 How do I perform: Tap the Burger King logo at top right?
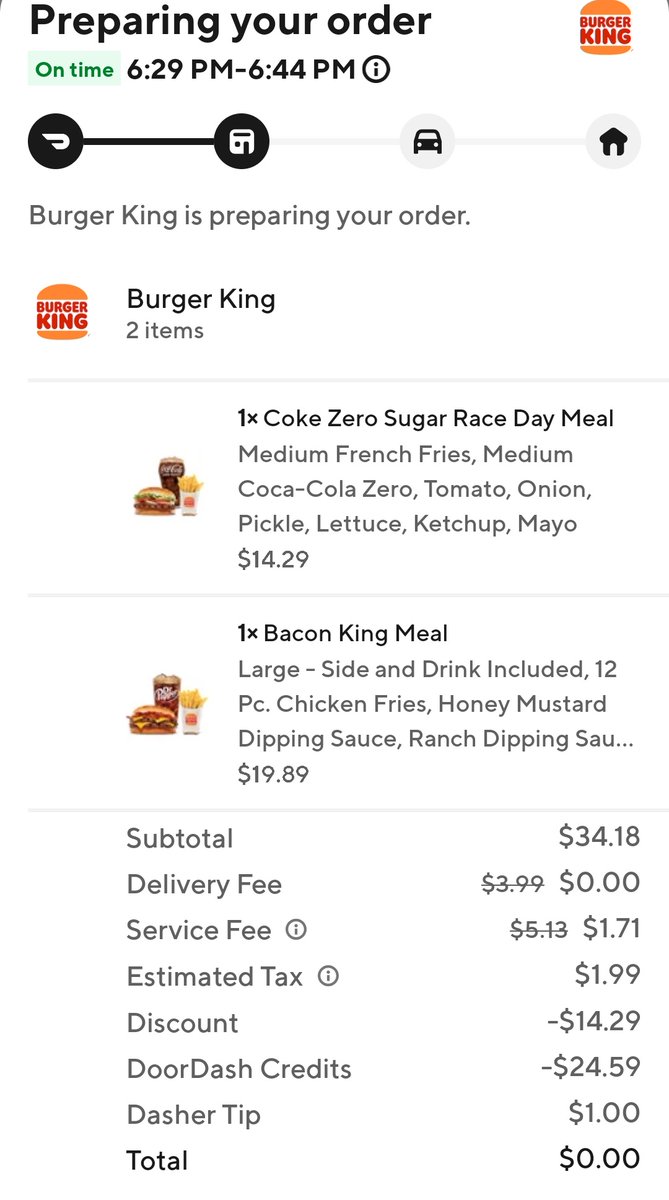[x=606, y=28]
